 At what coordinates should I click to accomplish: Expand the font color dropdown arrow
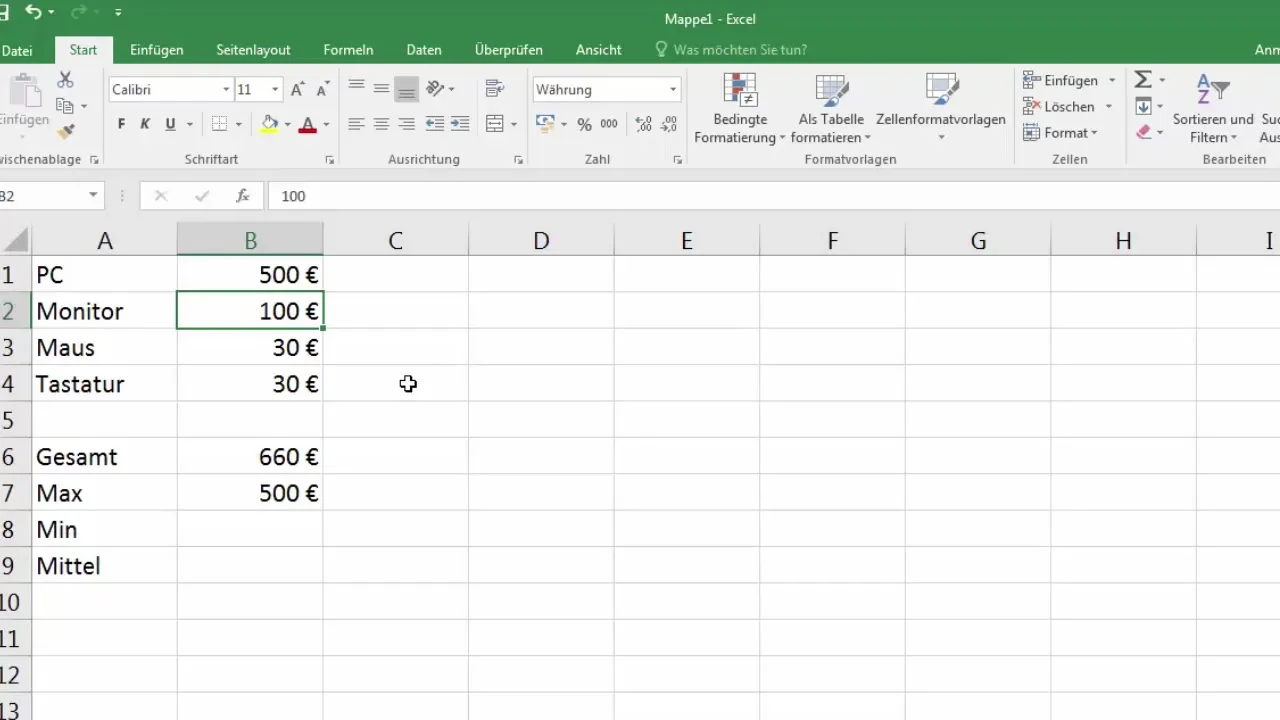pyautogui.click(x=326, y=125)
